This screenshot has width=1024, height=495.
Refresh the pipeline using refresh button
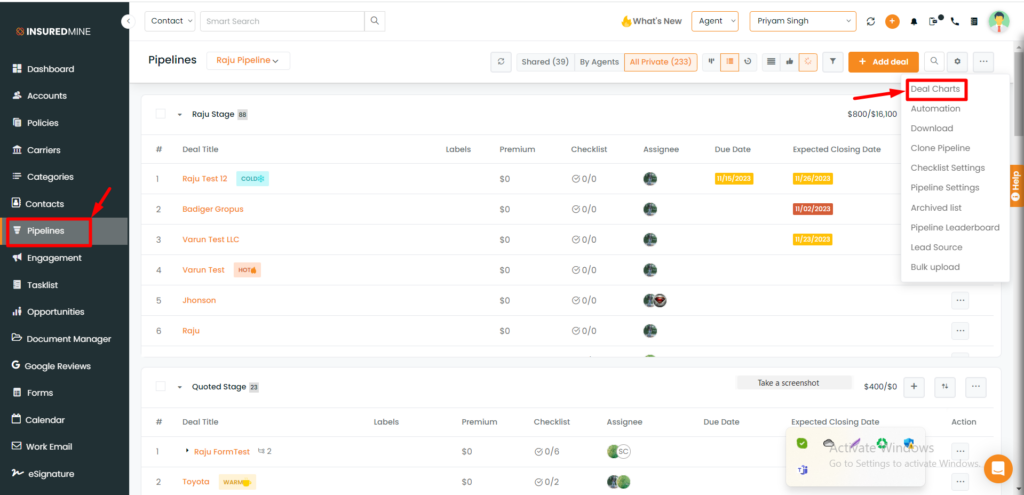501,61
